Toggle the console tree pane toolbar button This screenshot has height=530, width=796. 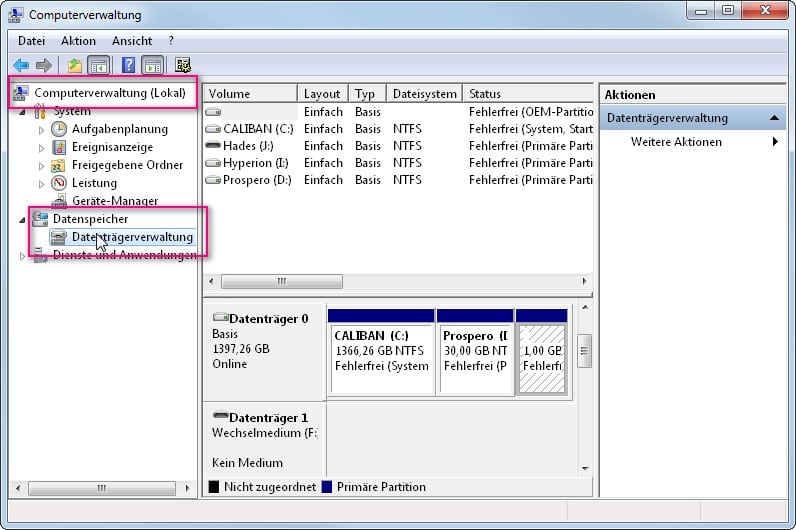(99, 66)
